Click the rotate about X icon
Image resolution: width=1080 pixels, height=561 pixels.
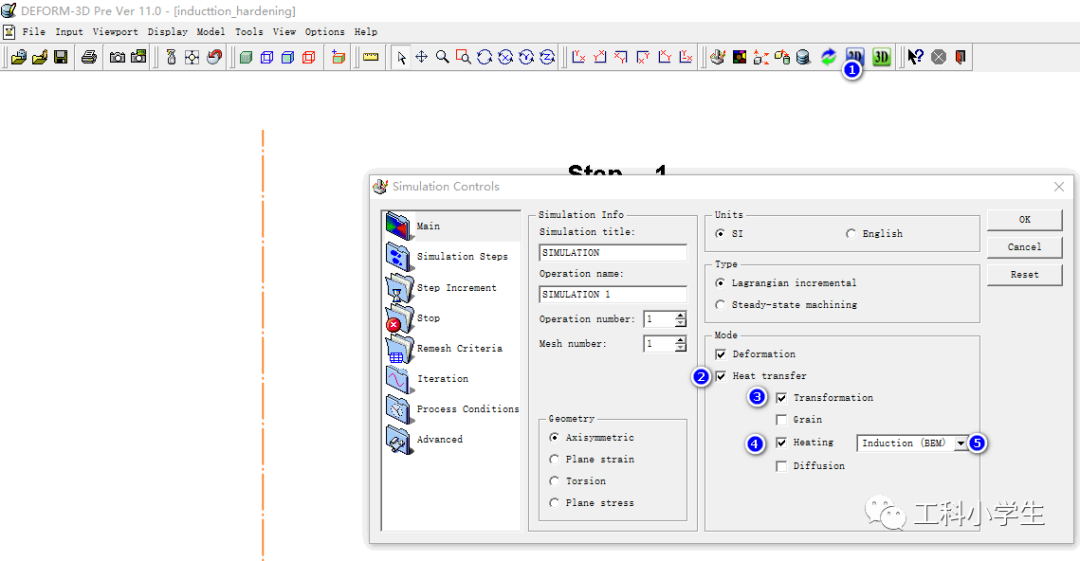click(x=506, y=57)
